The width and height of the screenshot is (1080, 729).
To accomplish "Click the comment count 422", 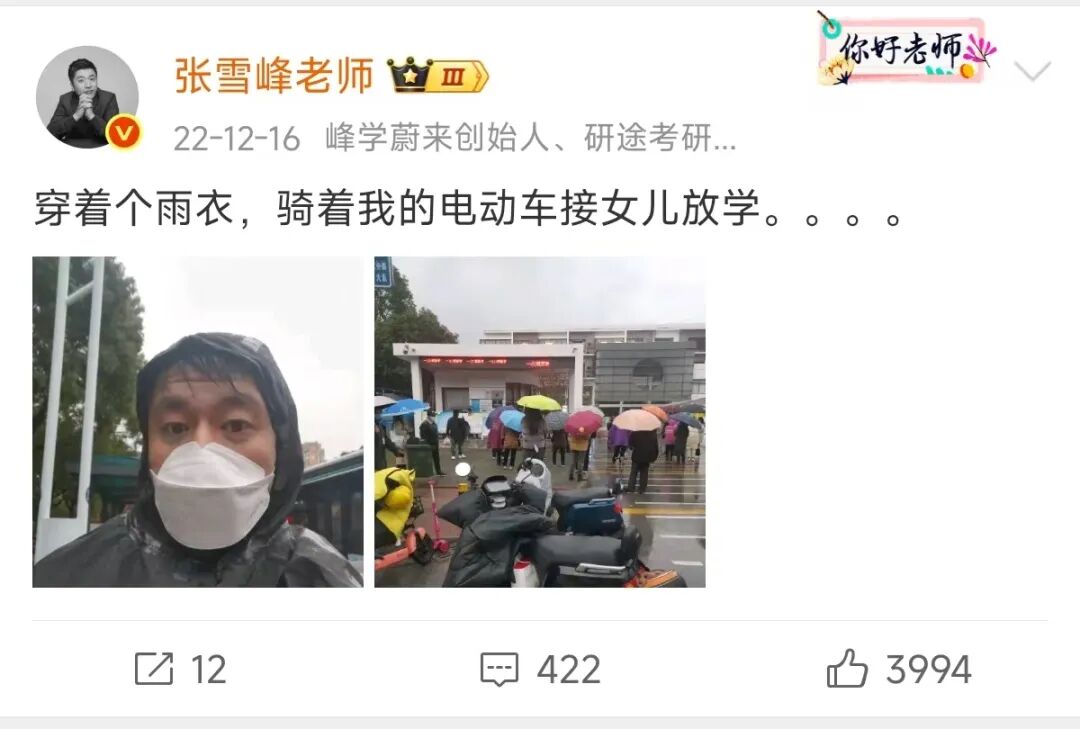I will (569, 670).
